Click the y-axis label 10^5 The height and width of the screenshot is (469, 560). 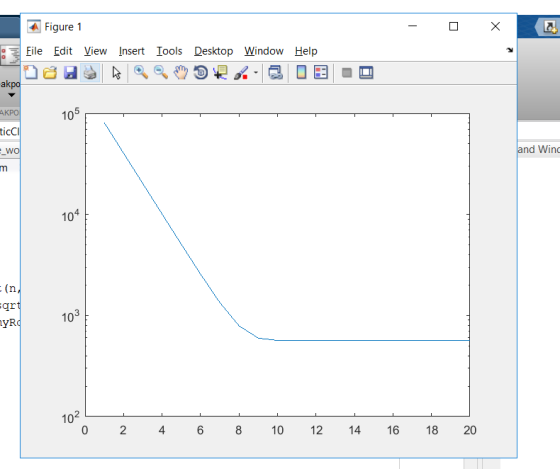70,114
